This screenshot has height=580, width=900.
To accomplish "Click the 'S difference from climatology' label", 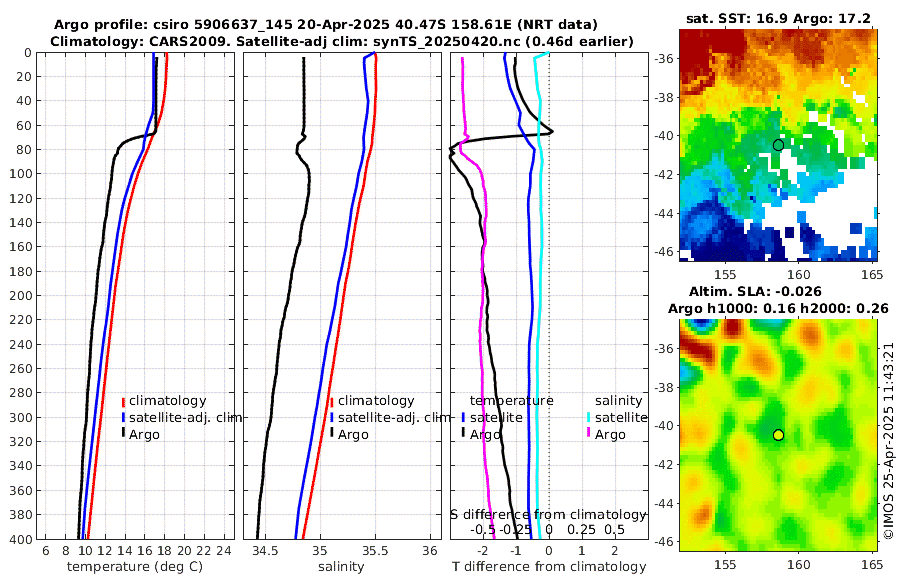I will 548,514.
